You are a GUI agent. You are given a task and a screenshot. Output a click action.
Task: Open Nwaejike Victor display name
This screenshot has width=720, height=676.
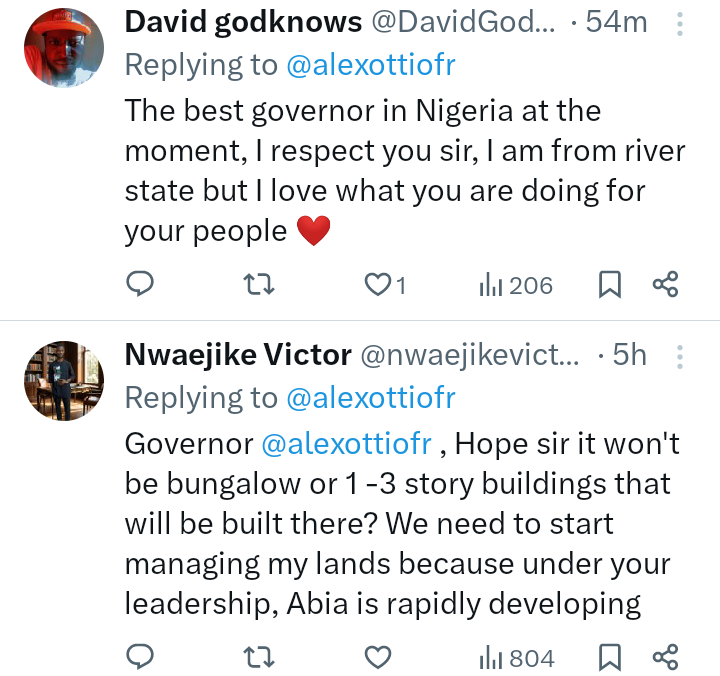pos(238,354)
